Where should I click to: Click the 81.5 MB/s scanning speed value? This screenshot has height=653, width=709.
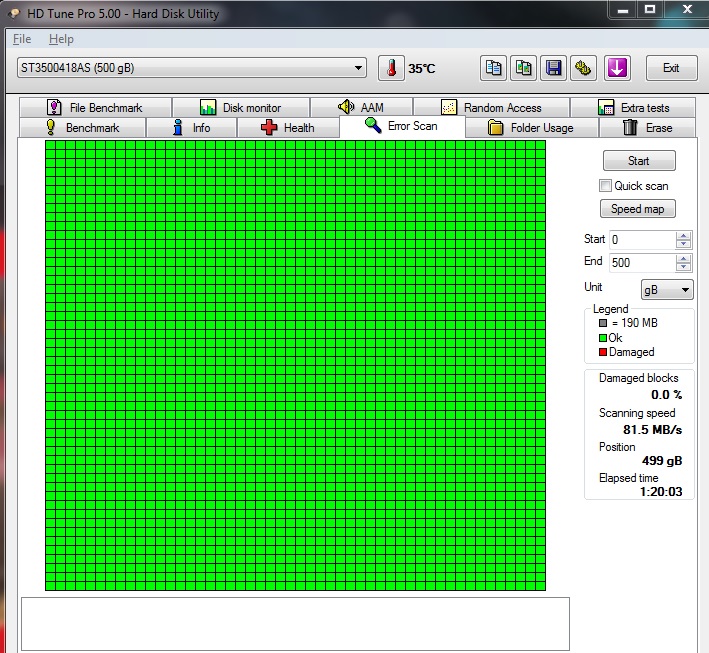tap(652, 430)
